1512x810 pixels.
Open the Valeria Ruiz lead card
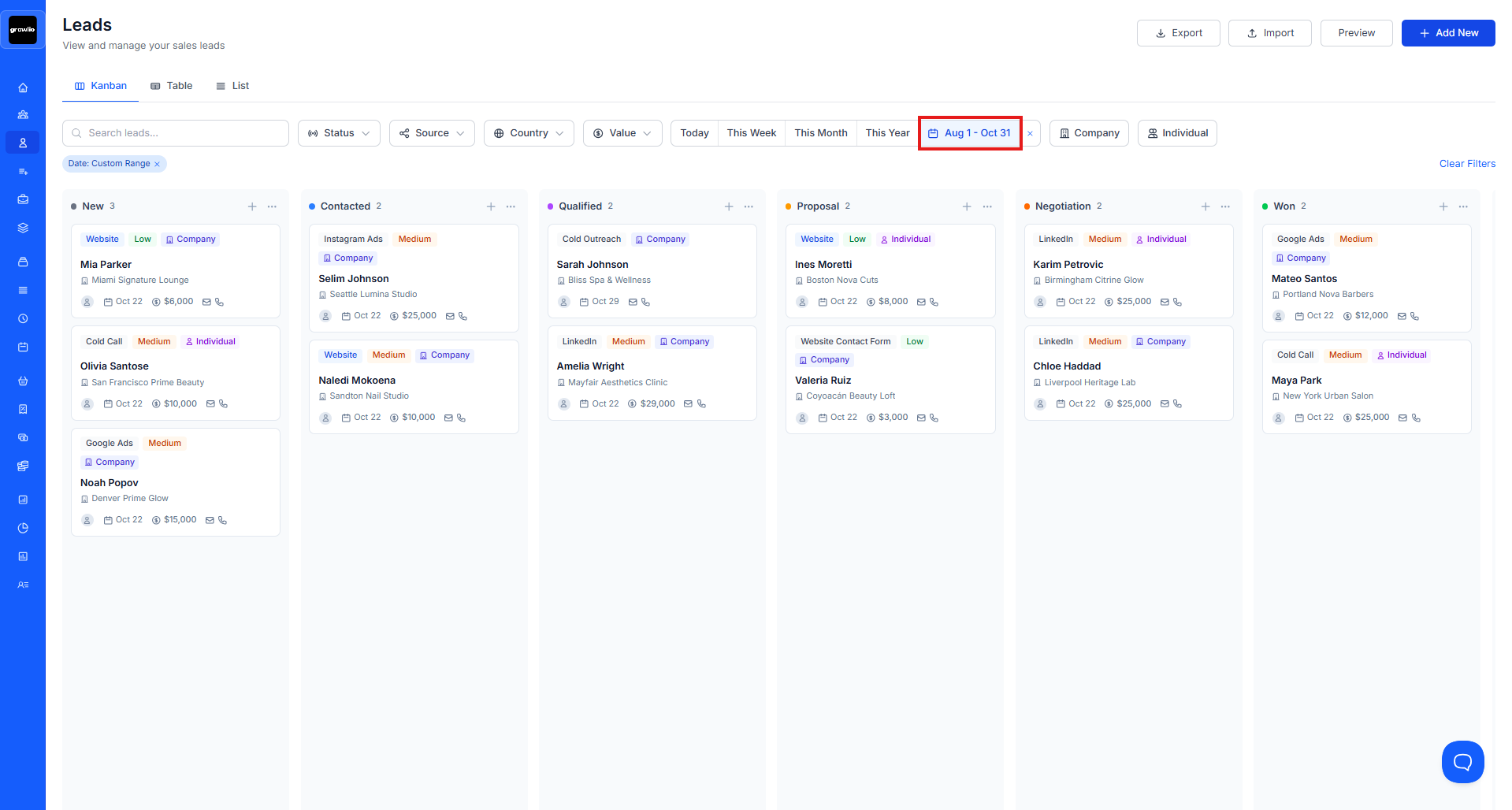890,380
